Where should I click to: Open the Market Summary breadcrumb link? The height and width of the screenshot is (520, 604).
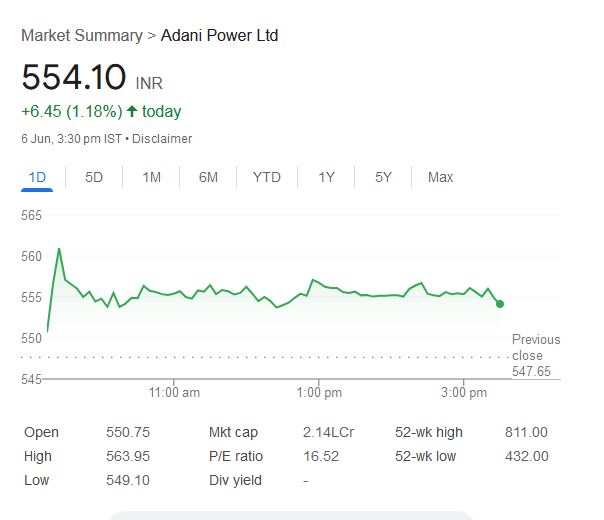(x=82, y=35)
